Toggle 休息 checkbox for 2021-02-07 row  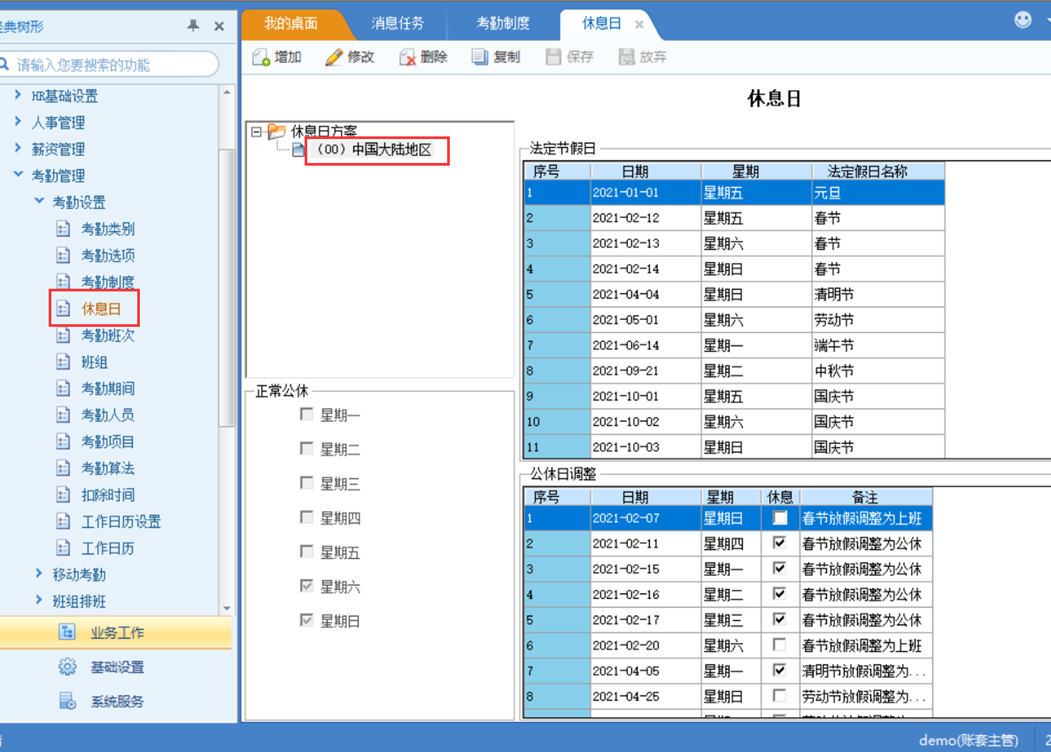pyautogui.click(x=780, y=517)
